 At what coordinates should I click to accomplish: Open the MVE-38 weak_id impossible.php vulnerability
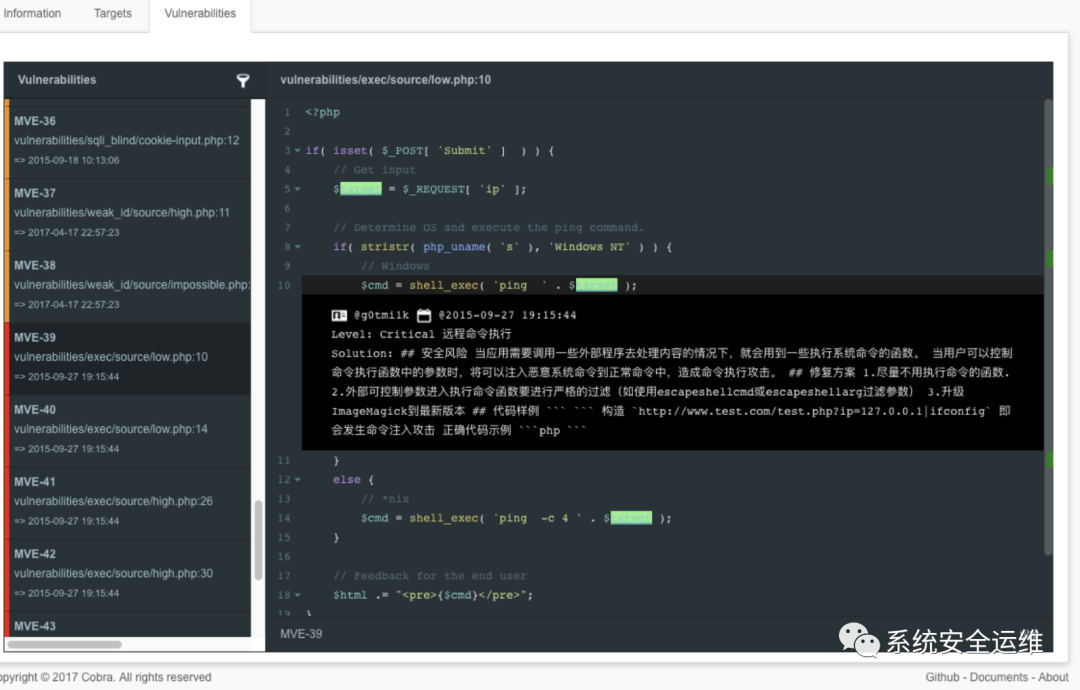pyautogui.click(x=128, y=285)
